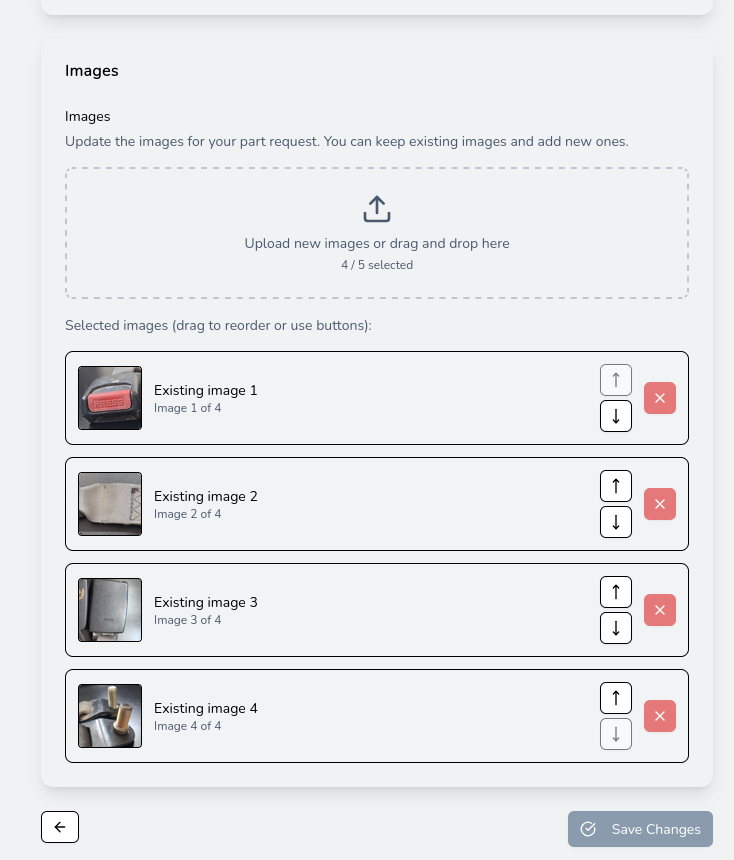Click the Save Changes button
This screenshot has width=734, height=860.
640,829
